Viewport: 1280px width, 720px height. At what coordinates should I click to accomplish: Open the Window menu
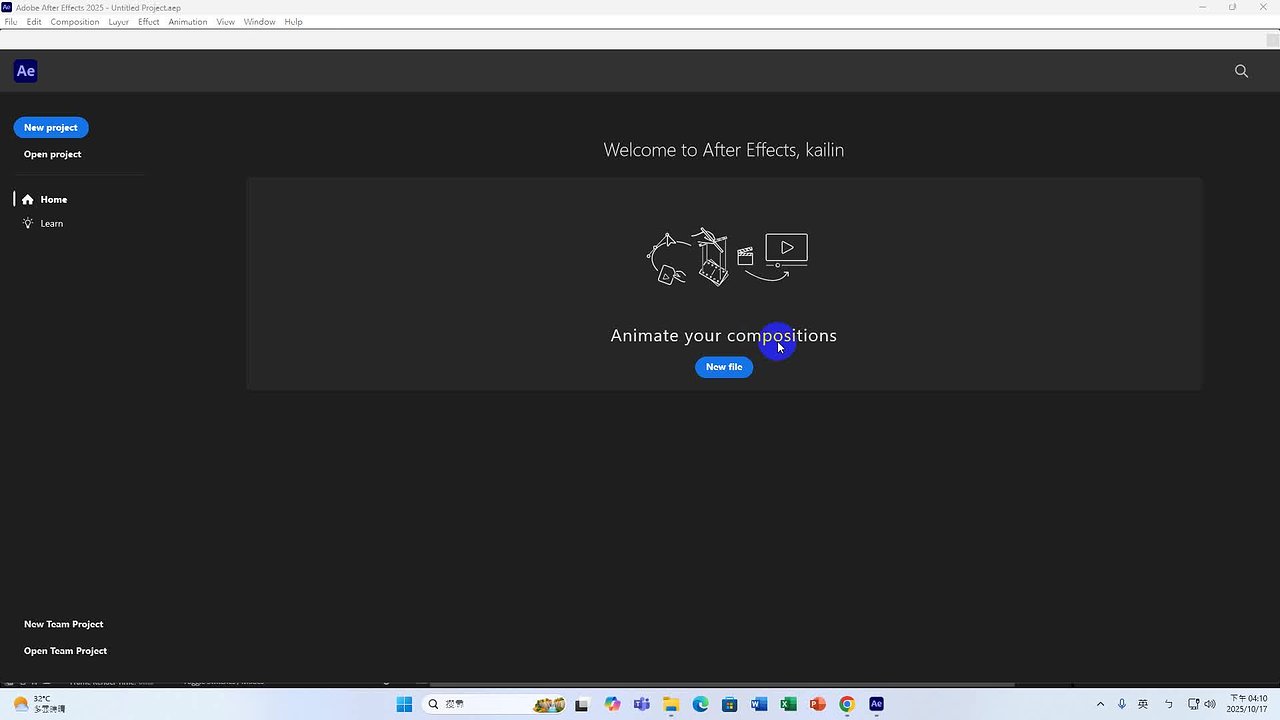click(x=259, y=21)
